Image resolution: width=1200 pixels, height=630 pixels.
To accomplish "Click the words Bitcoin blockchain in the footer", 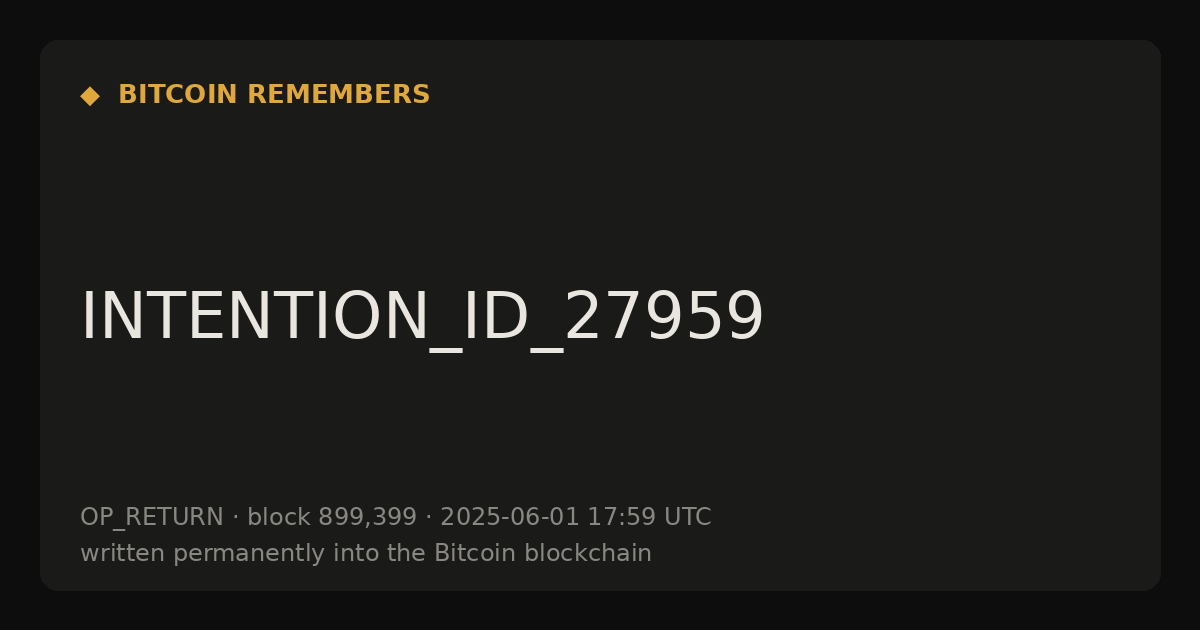I will [x=543, y=553].
